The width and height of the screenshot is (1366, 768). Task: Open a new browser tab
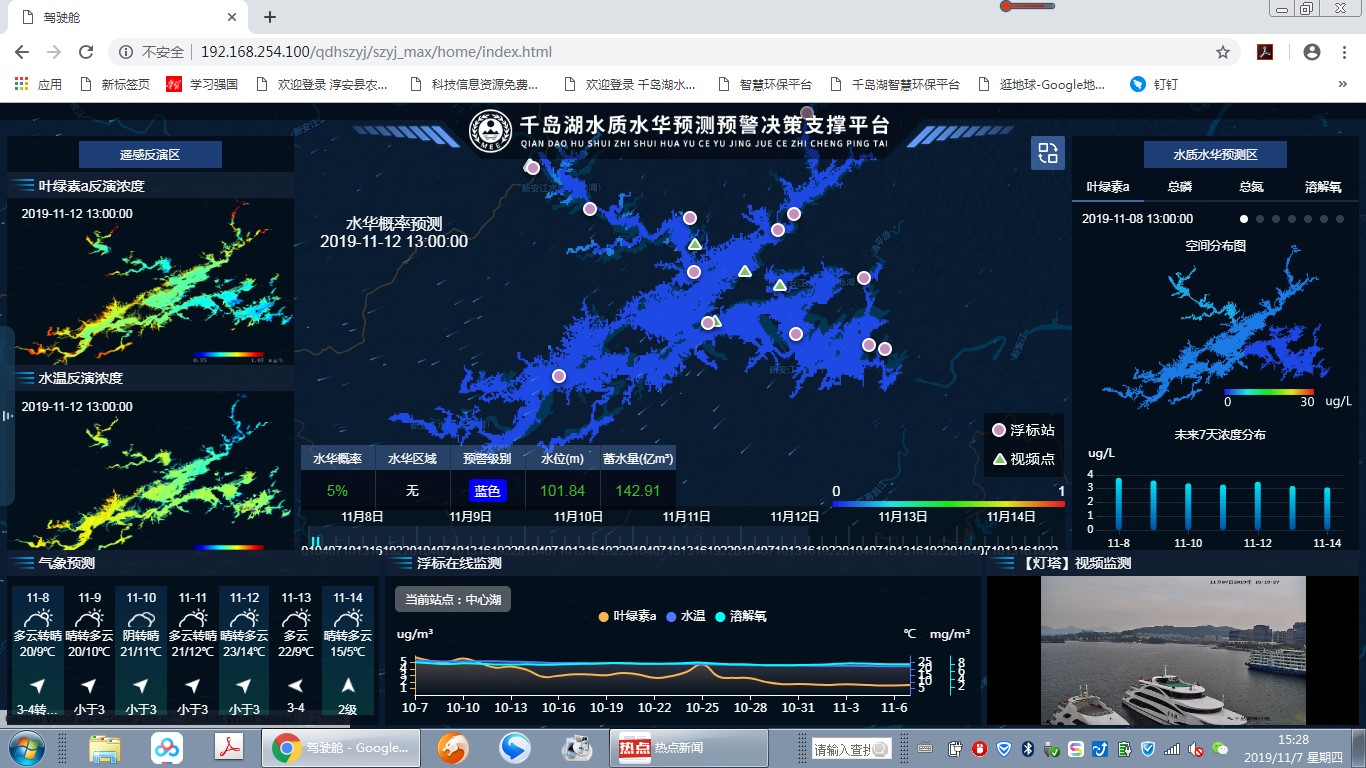[270, 17]
